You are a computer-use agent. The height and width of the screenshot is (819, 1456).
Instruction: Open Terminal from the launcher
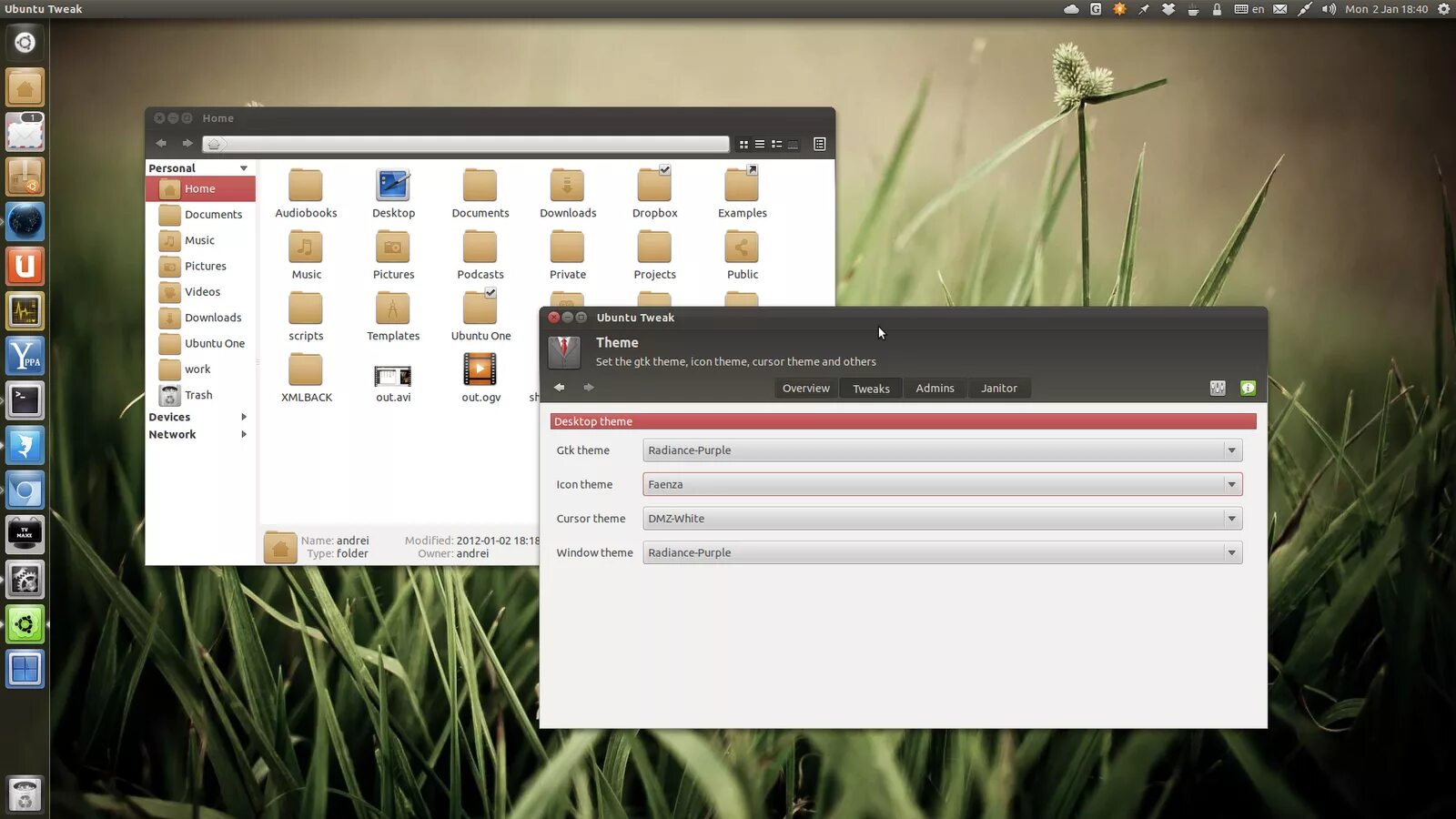tap(25, 400)
